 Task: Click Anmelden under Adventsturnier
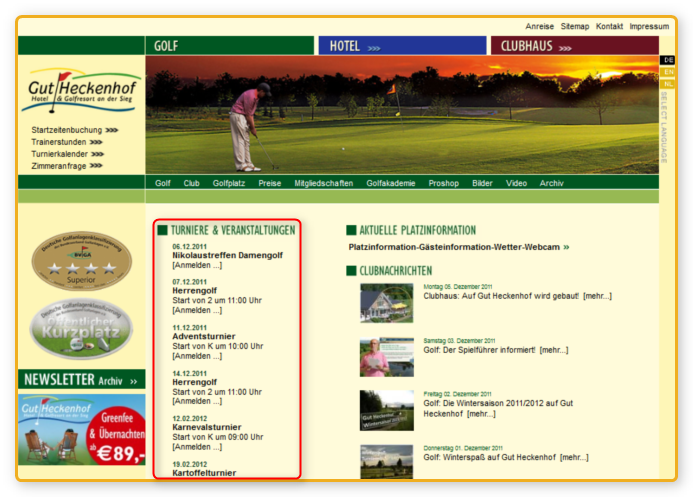click(197, 356)
